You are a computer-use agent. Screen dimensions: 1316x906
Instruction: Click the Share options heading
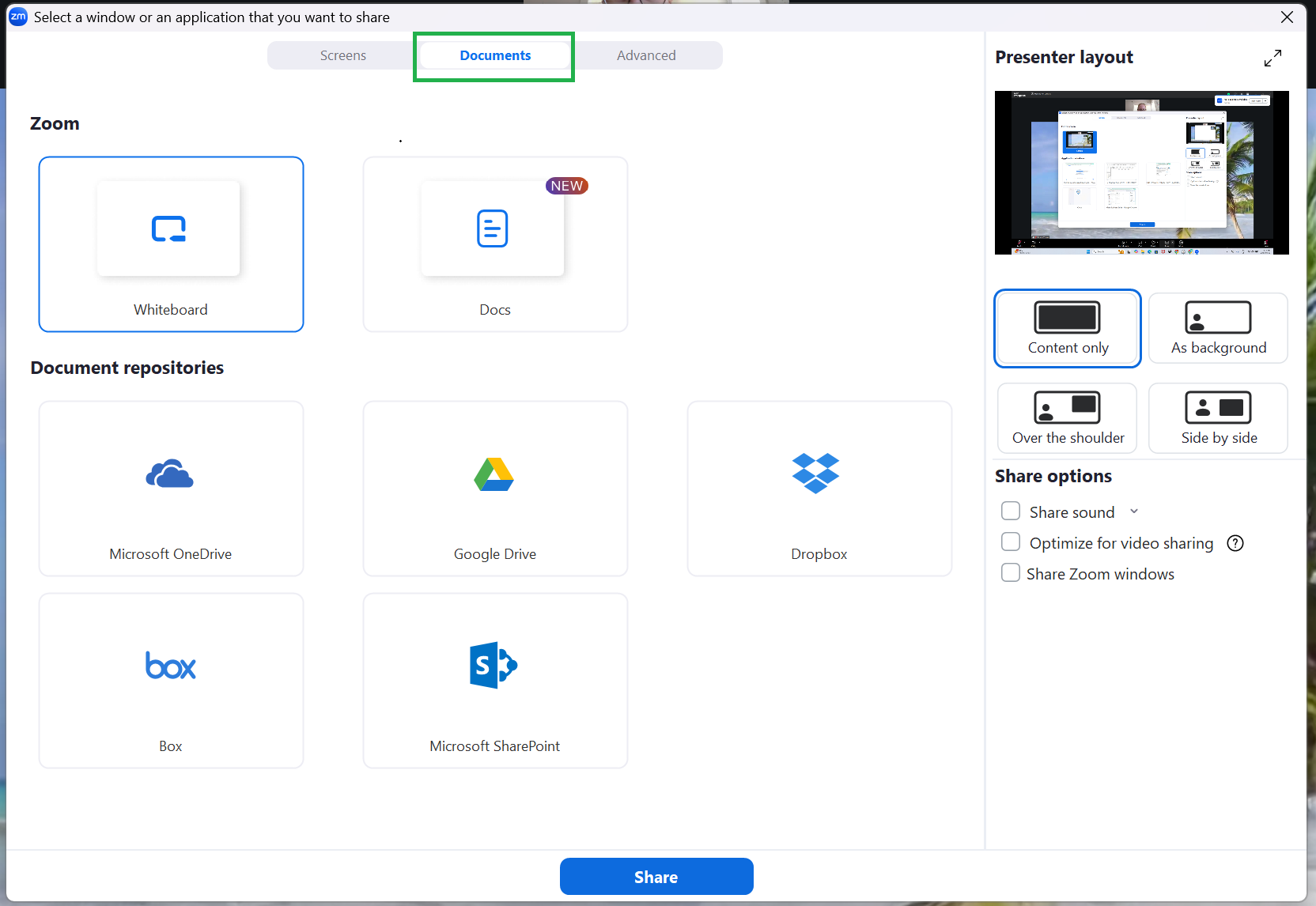coord(1053,476)
